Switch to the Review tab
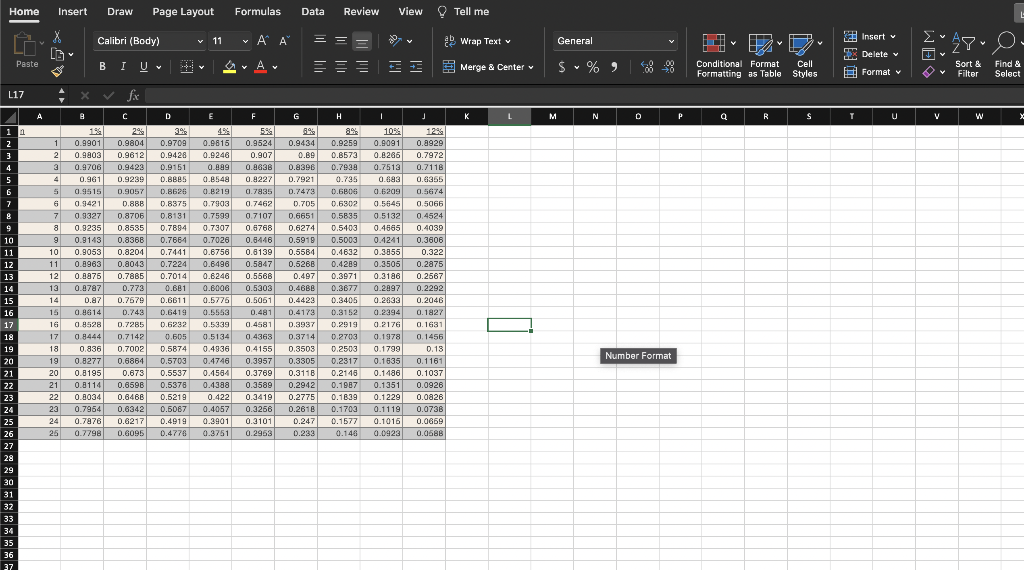This screenshot has height=570, width=1024. tap(361, 12)
